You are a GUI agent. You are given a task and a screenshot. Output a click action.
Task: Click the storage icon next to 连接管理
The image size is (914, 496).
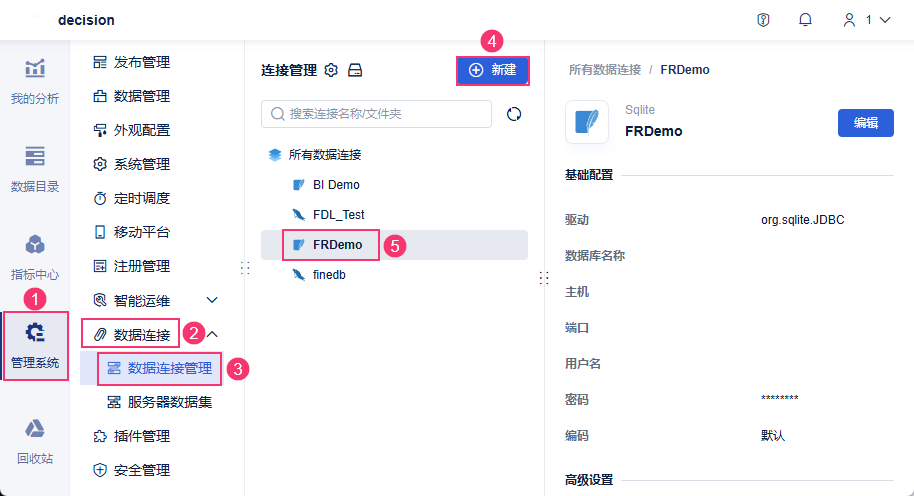click(354, 70)
